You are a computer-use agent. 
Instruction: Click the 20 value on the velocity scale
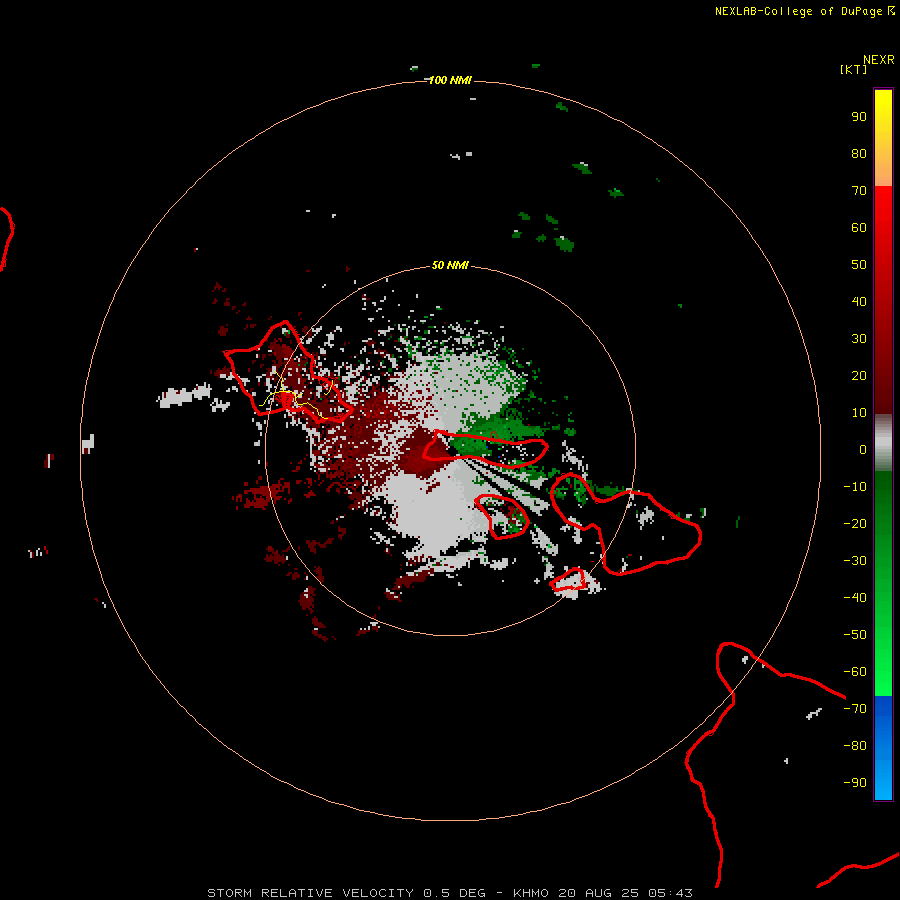[859, 376]
